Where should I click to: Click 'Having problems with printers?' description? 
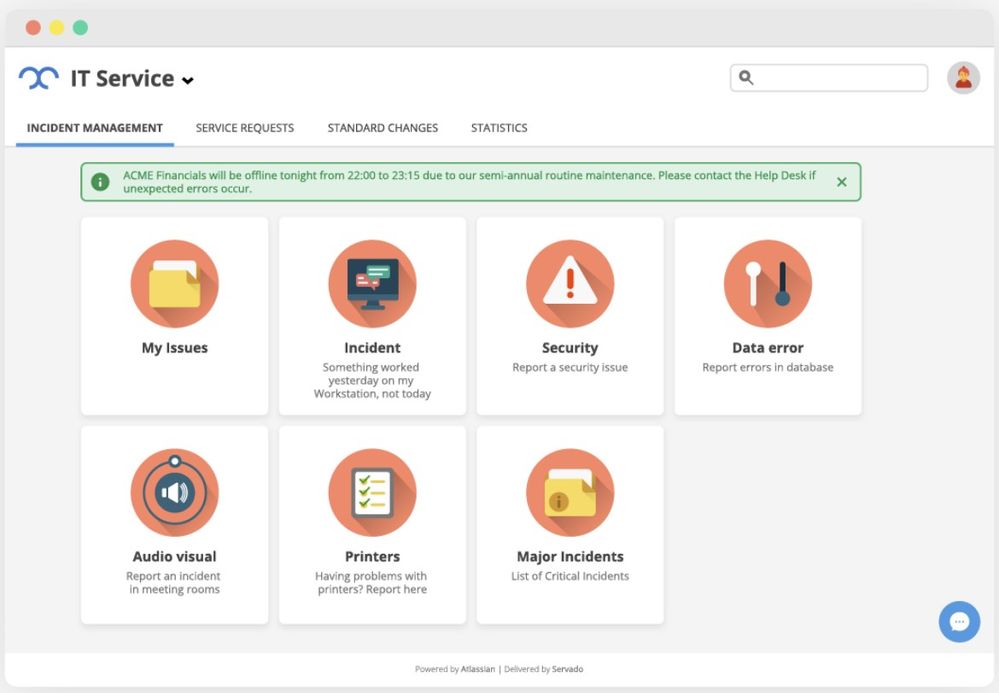click(x=373, y=583)
